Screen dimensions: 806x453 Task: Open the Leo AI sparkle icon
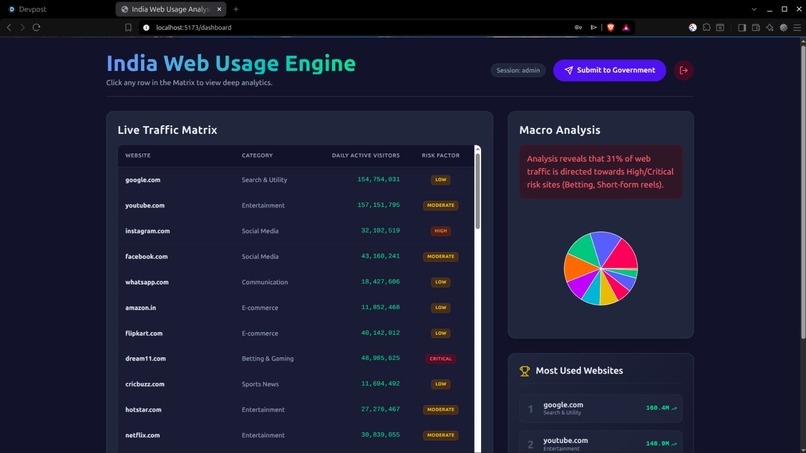(770, 27)
